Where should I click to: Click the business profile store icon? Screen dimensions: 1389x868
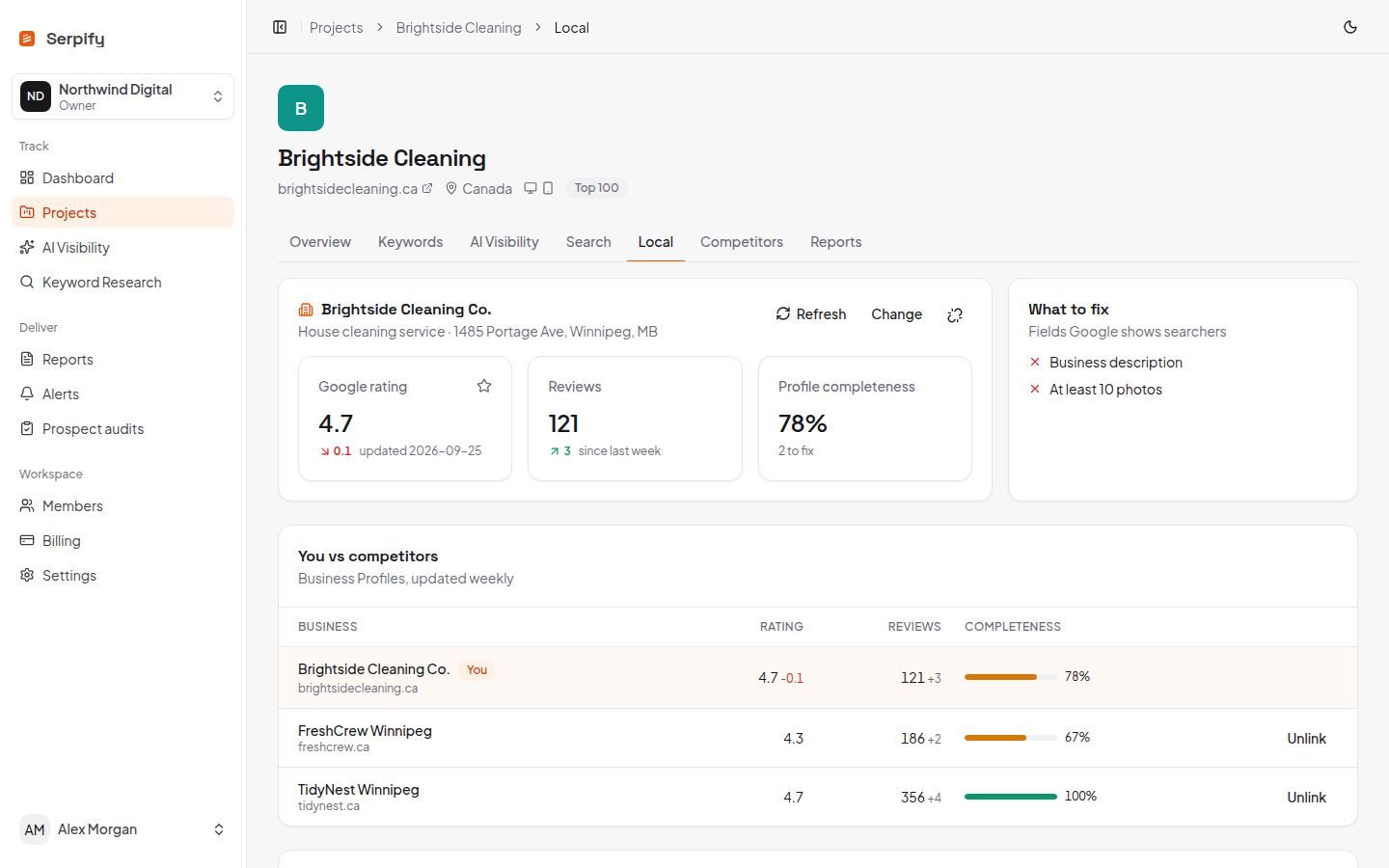(306, 310)
